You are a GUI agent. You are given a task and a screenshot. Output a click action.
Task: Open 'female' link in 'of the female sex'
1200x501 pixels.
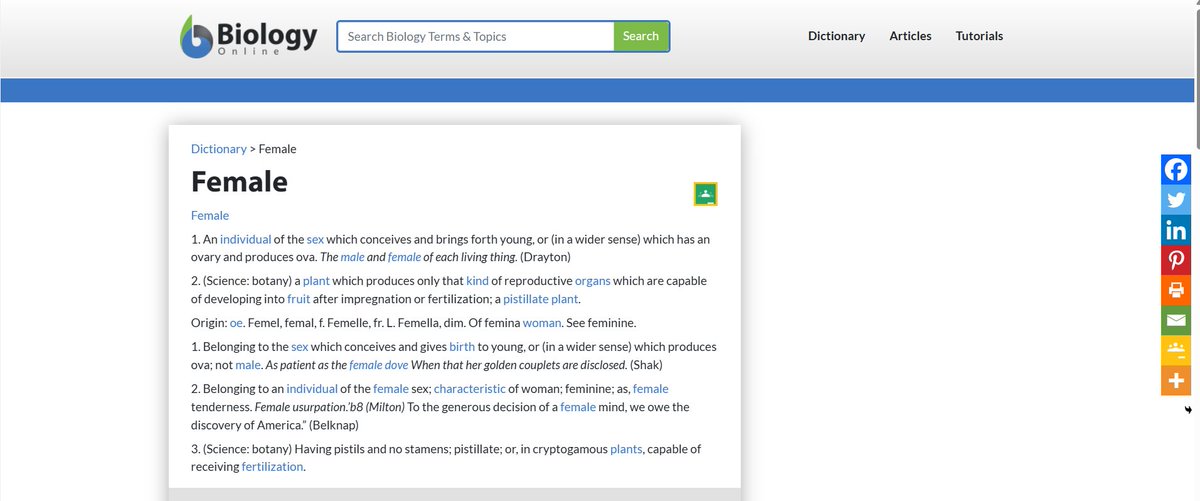(391, 389)
